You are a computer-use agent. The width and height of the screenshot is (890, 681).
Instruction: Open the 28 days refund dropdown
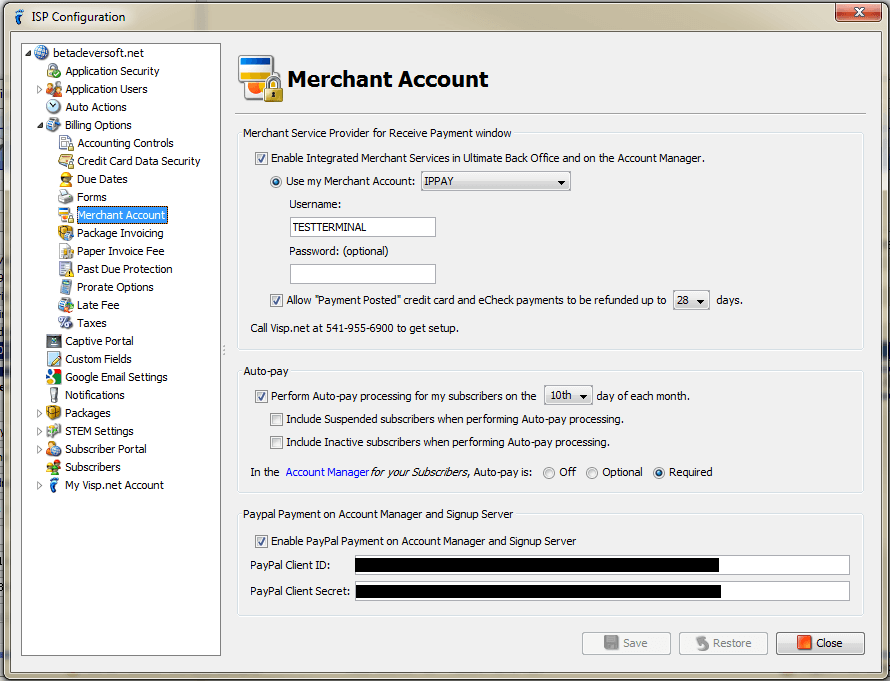pos(691,300)
